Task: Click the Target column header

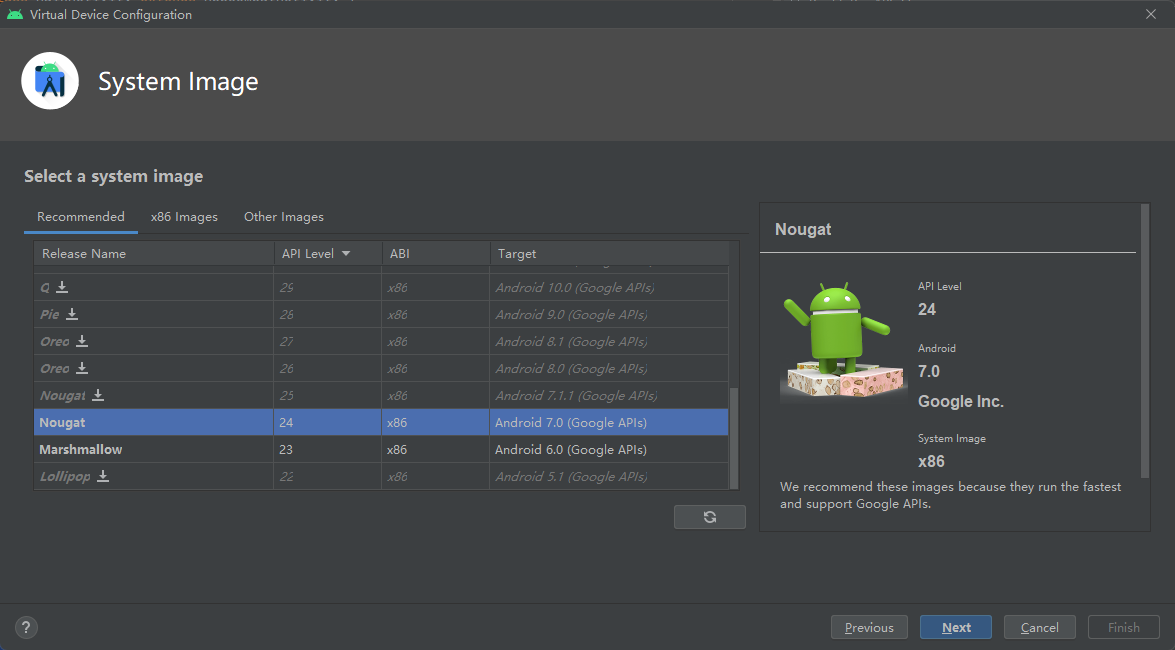Action: (x=609, y=253)
